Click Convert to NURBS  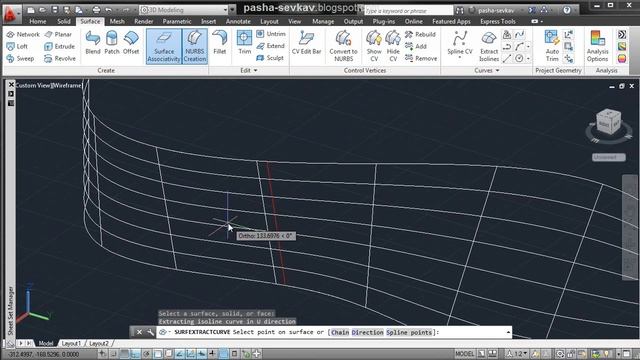[x=343, y=46]
